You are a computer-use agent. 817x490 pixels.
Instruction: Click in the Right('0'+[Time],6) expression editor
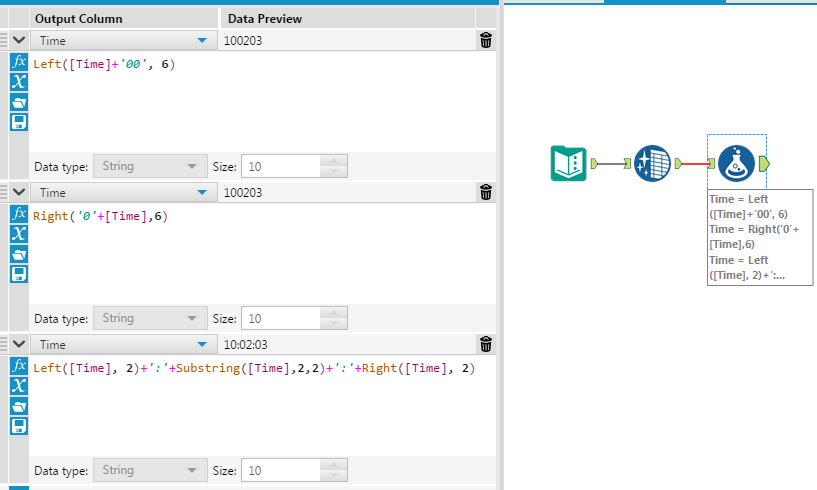(262, 254)
